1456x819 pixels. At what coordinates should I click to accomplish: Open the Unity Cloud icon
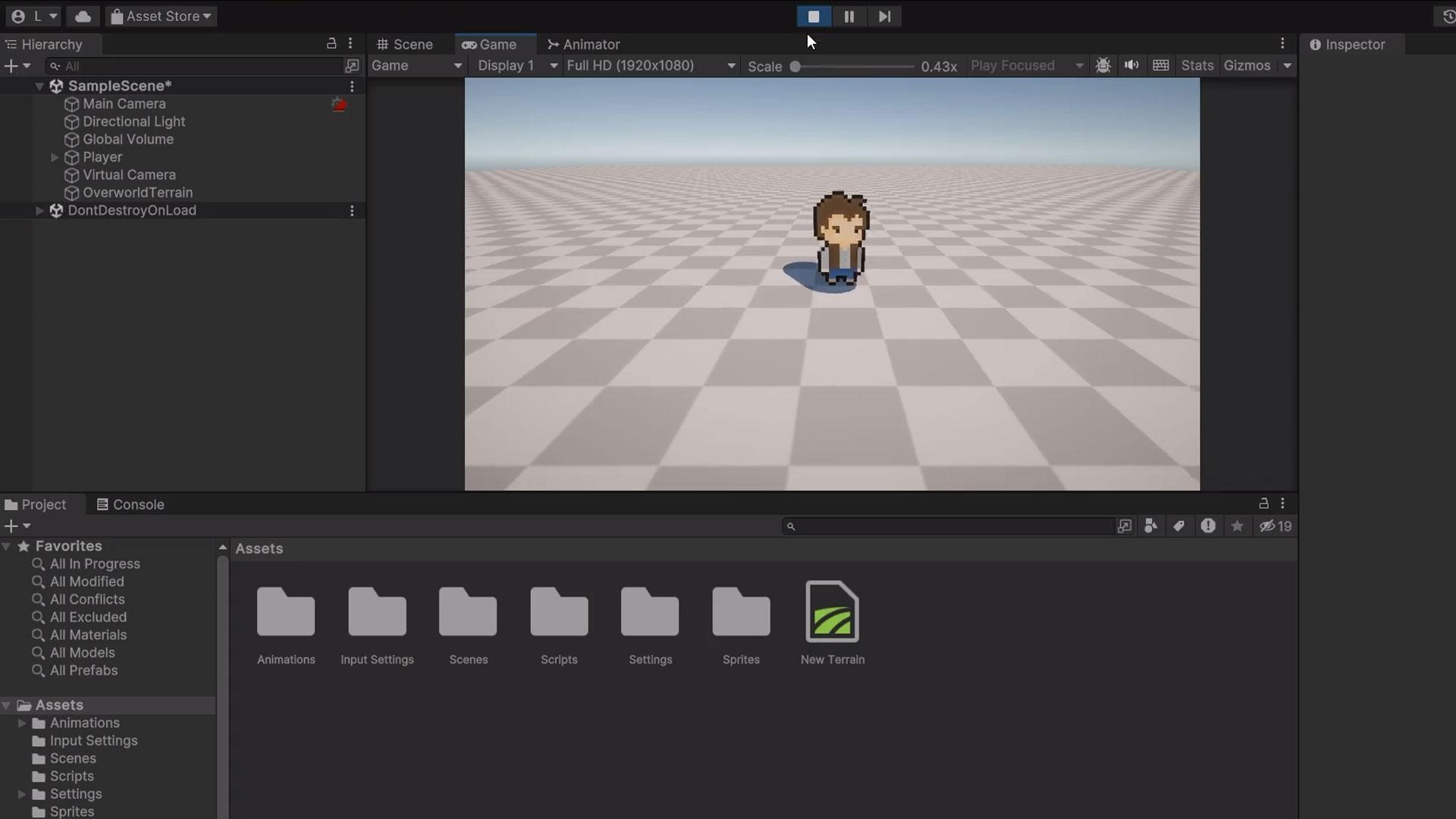click(83, 17)
